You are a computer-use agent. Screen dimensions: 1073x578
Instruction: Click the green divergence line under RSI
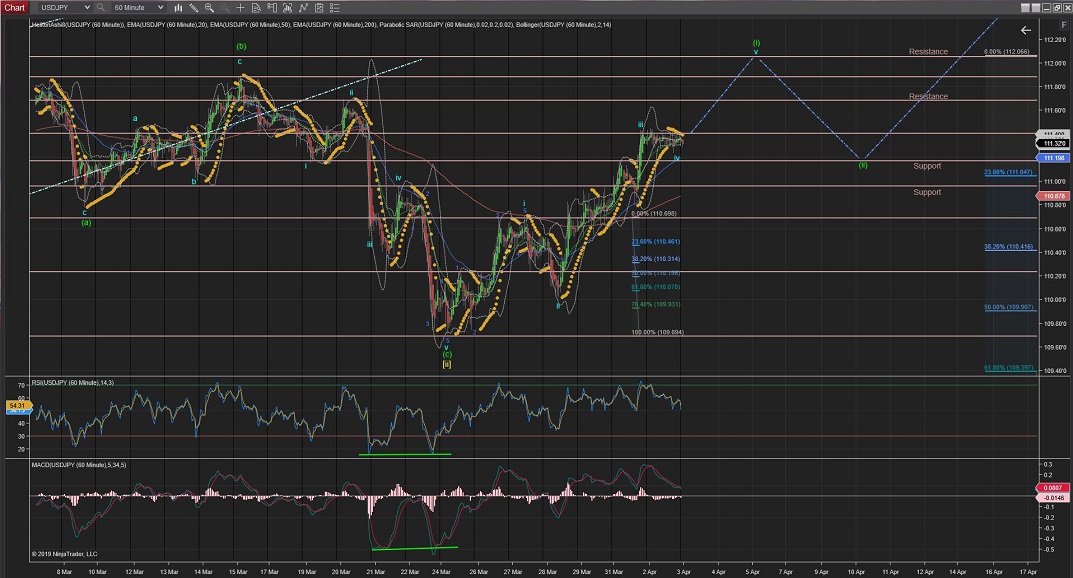(x=405, y=454)
